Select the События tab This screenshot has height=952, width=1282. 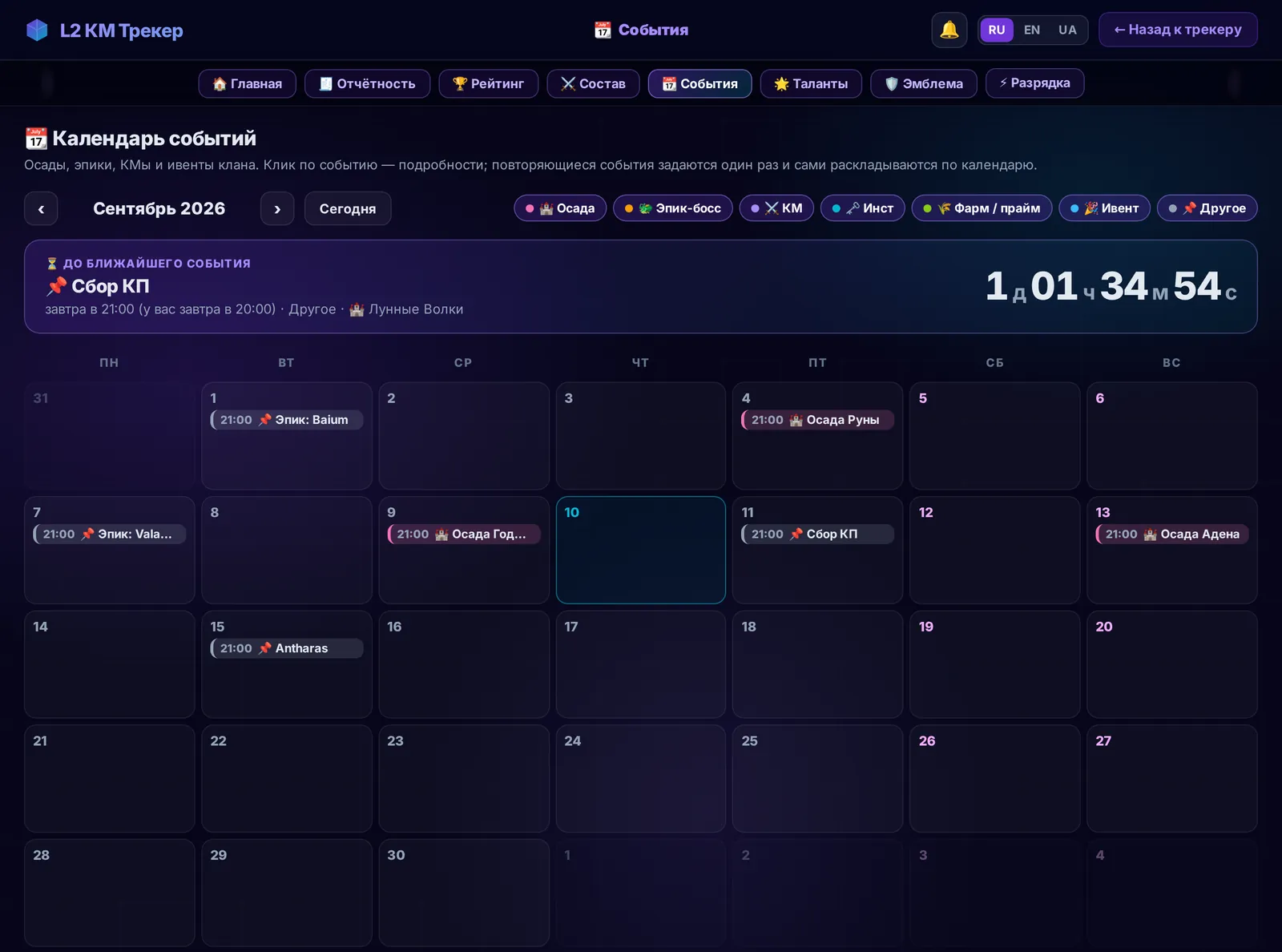(x=699, y=83)
